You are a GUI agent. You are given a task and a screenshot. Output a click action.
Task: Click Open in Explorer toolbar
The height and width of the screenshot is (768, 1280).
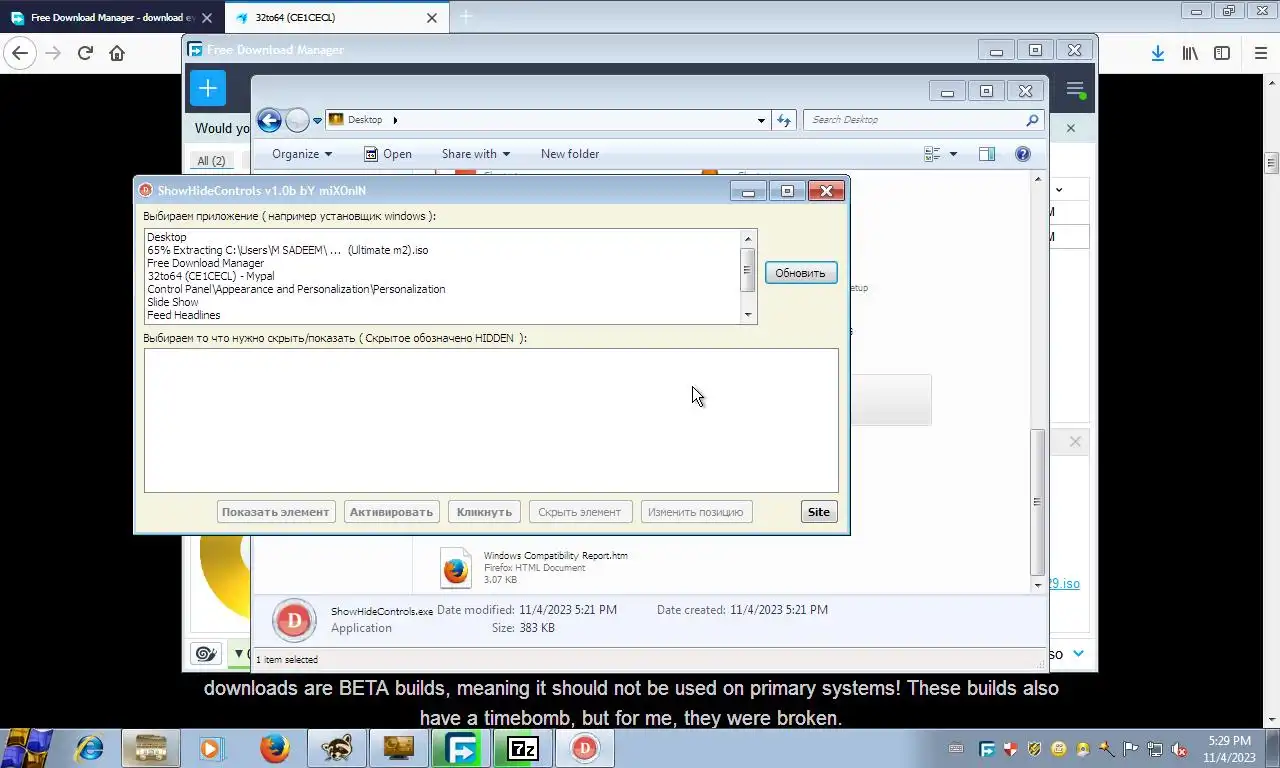388,154
